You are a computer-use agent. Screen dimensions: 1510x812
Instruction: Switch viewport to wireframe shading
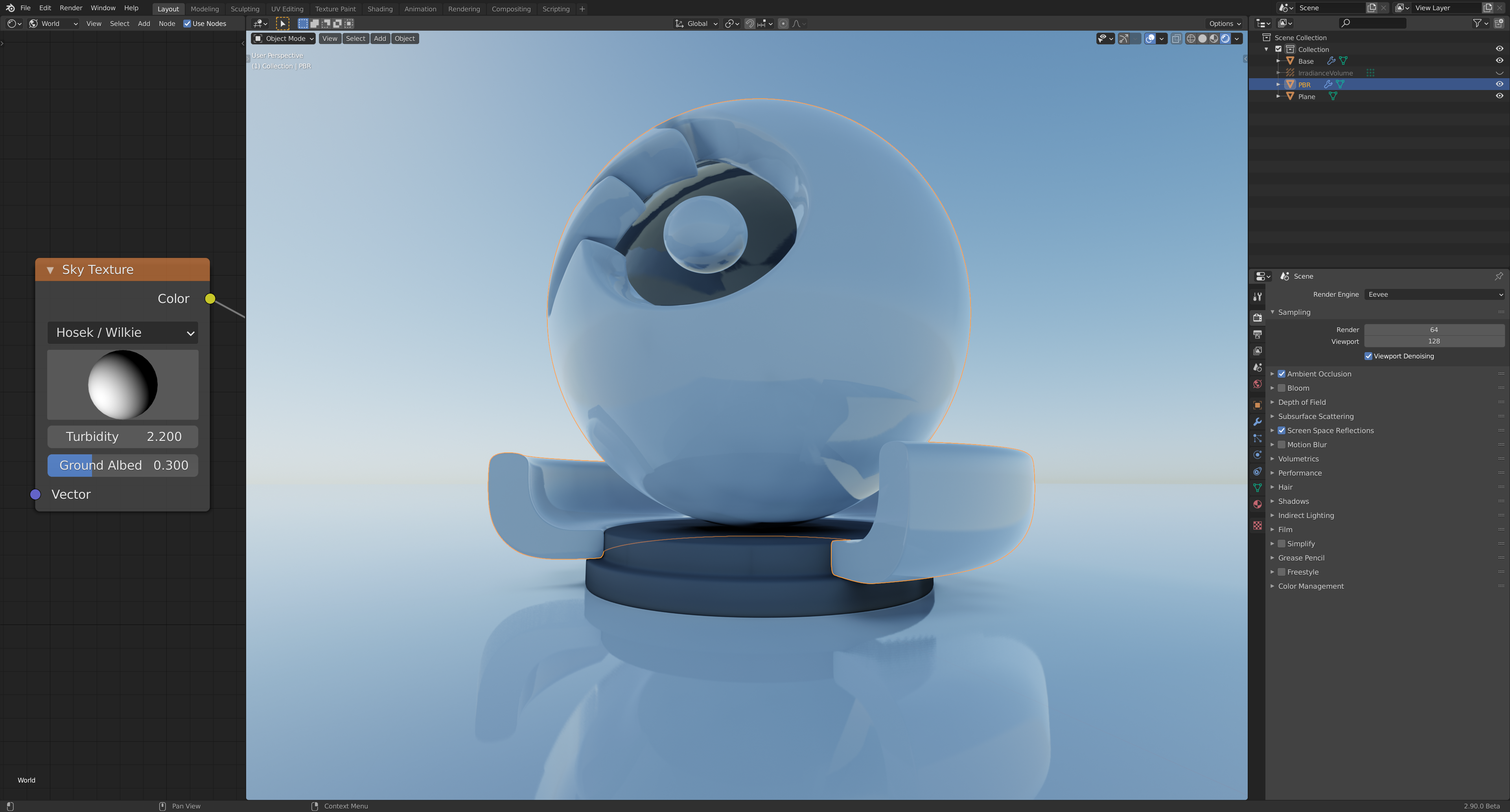coord(1191,39)
